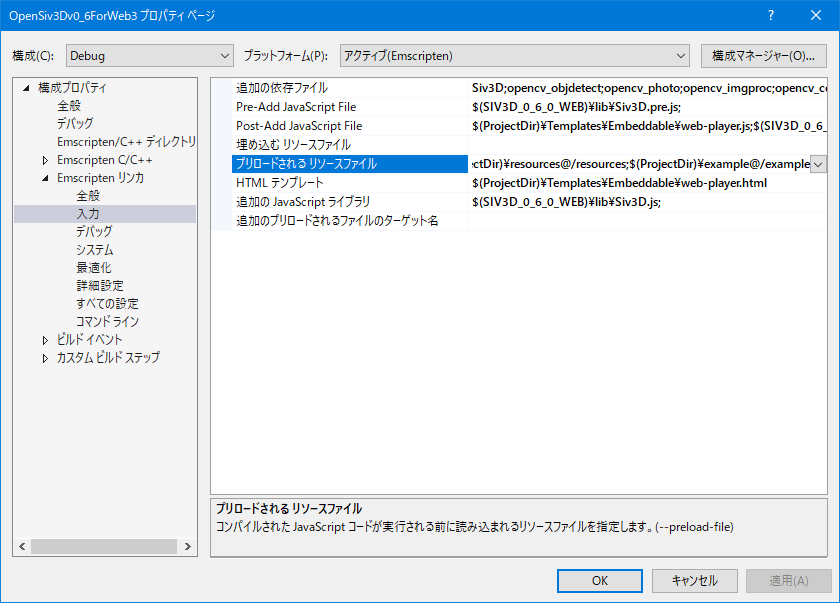Select コマンド ライン in the property tree
The height and width of the screenshot is (603, 840).
pyautogui.click(x=107, y=322)
